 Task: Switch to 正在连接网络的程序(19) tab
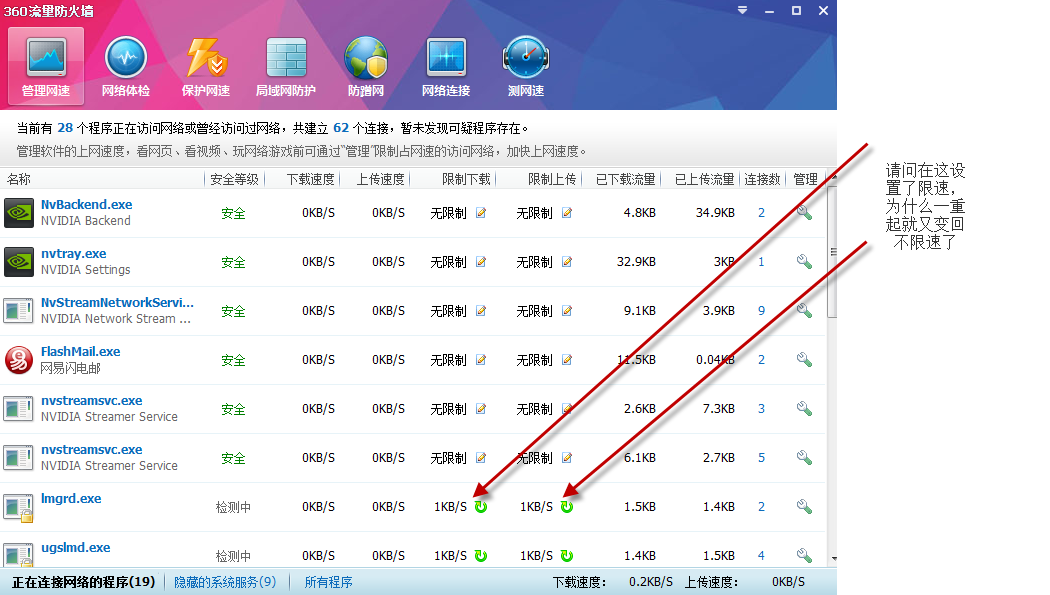(x=84, y=582)
